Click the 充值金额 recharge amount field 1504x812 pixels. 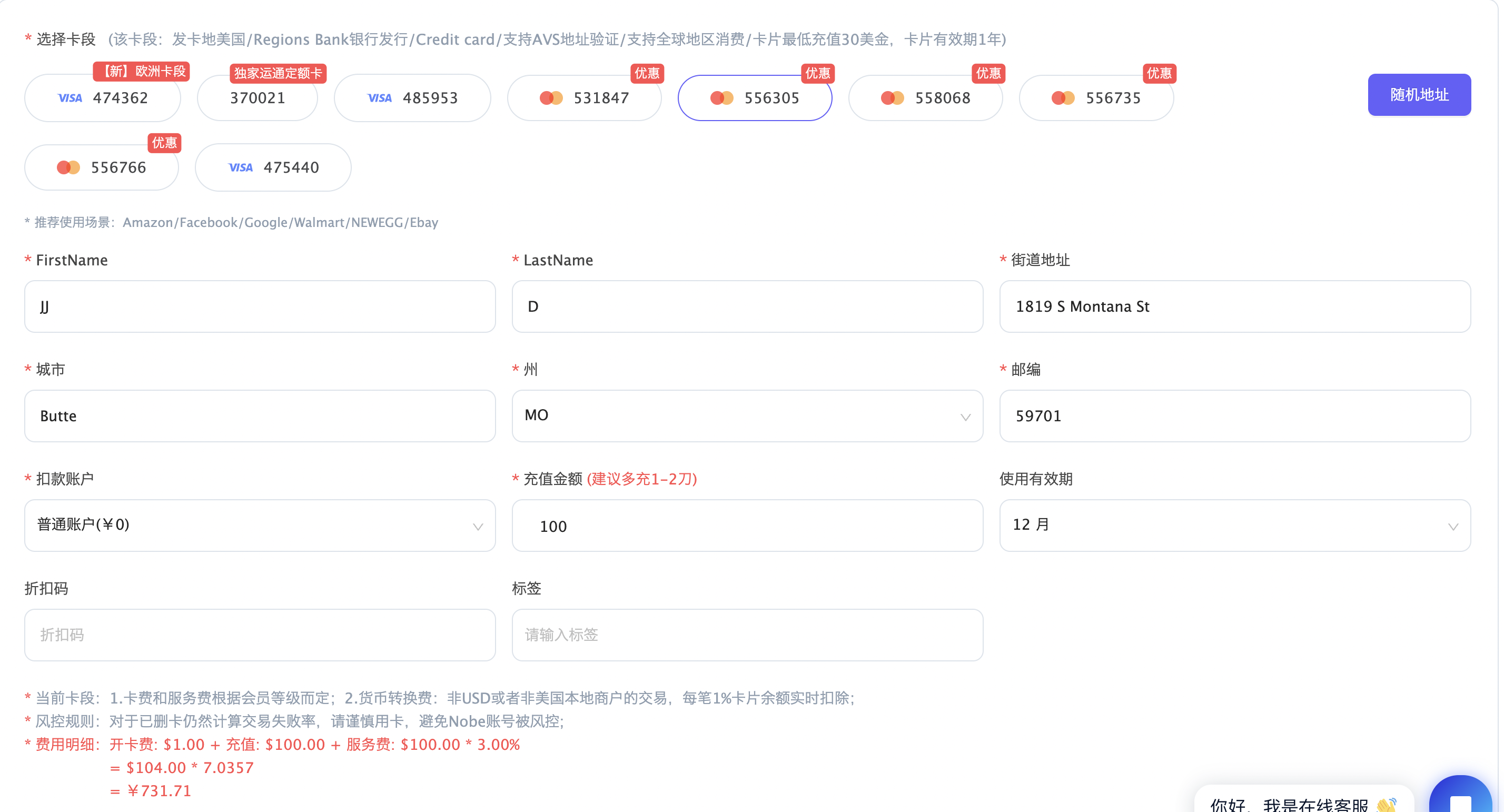coord(747,526)
